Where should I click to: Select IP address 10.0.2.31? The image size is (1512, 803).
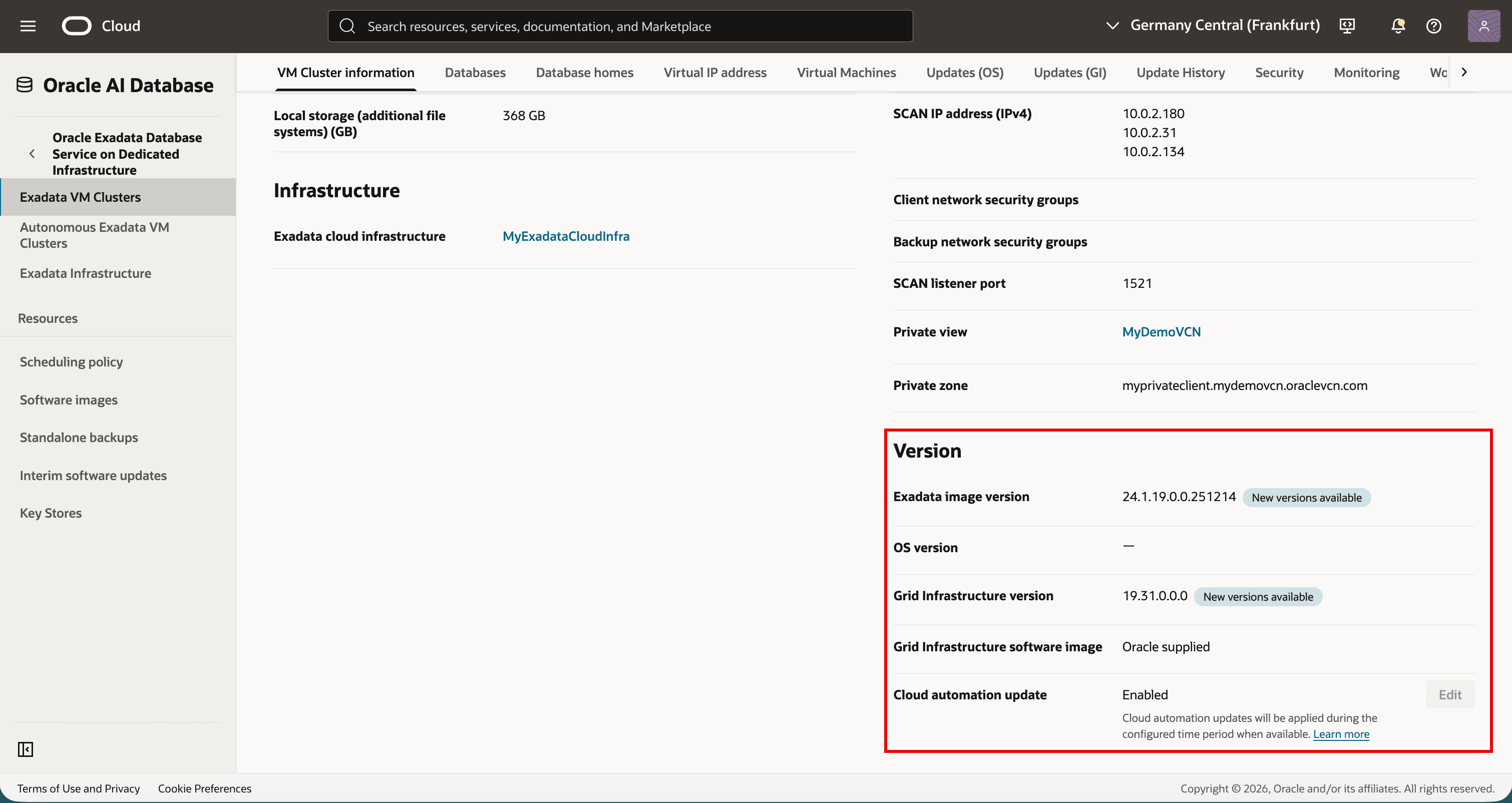point(1149,133)
